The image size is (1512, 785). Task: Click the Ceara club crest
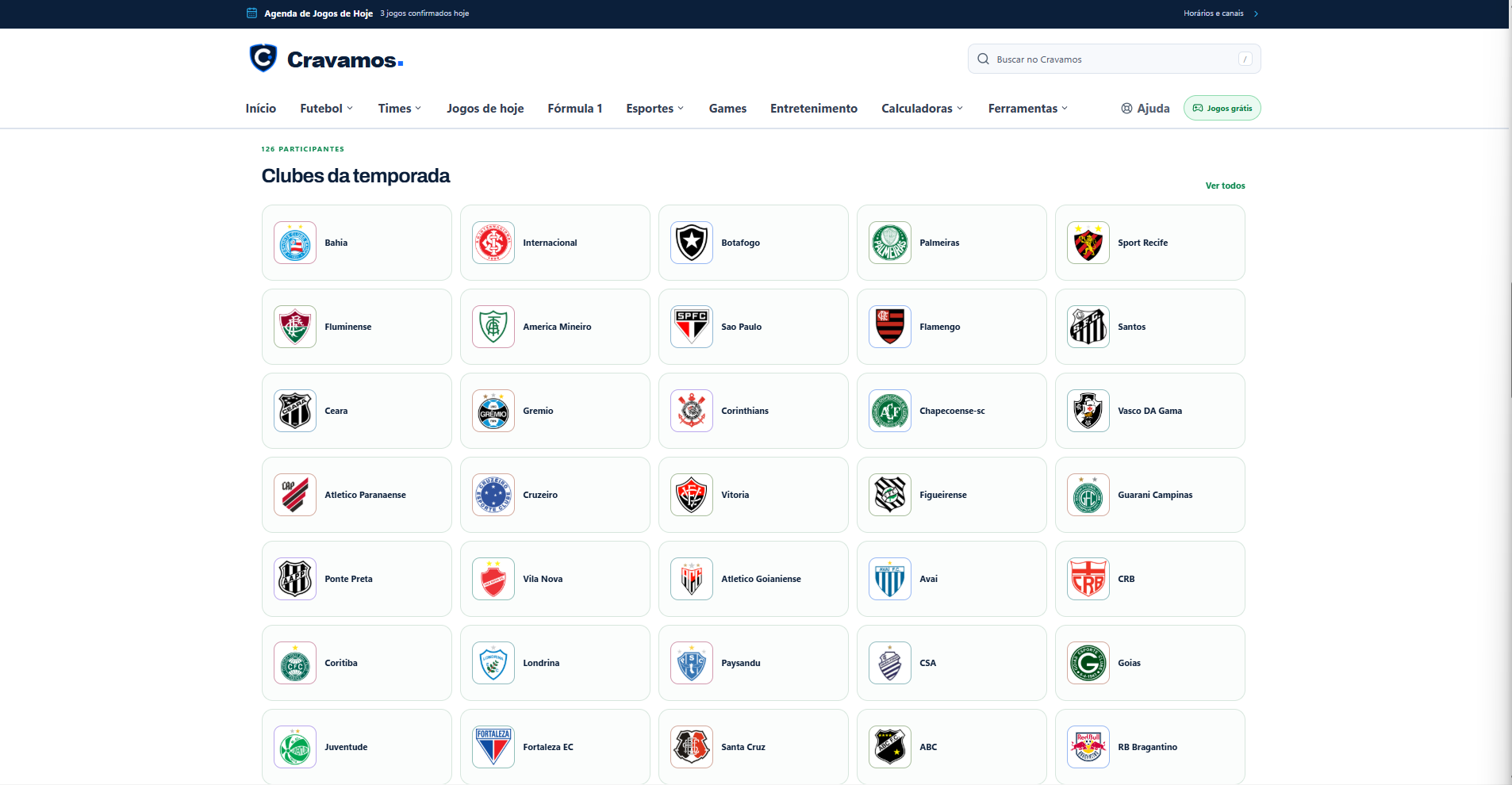295,411
